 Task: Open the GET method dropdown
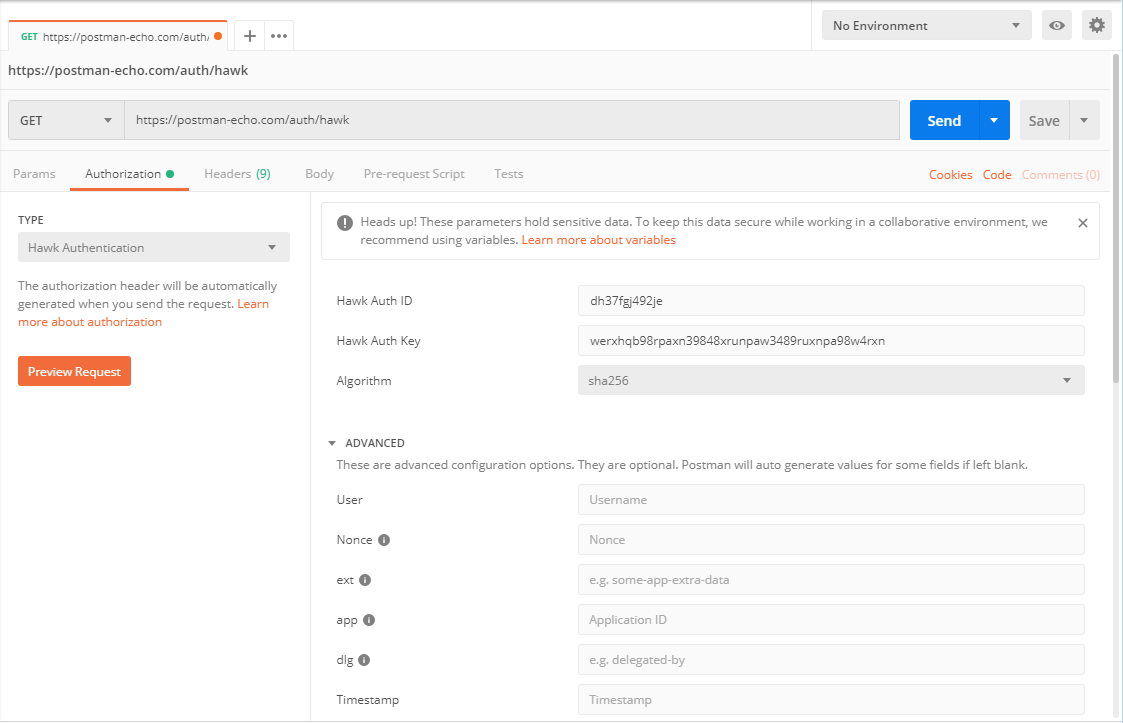click(66, 120)
